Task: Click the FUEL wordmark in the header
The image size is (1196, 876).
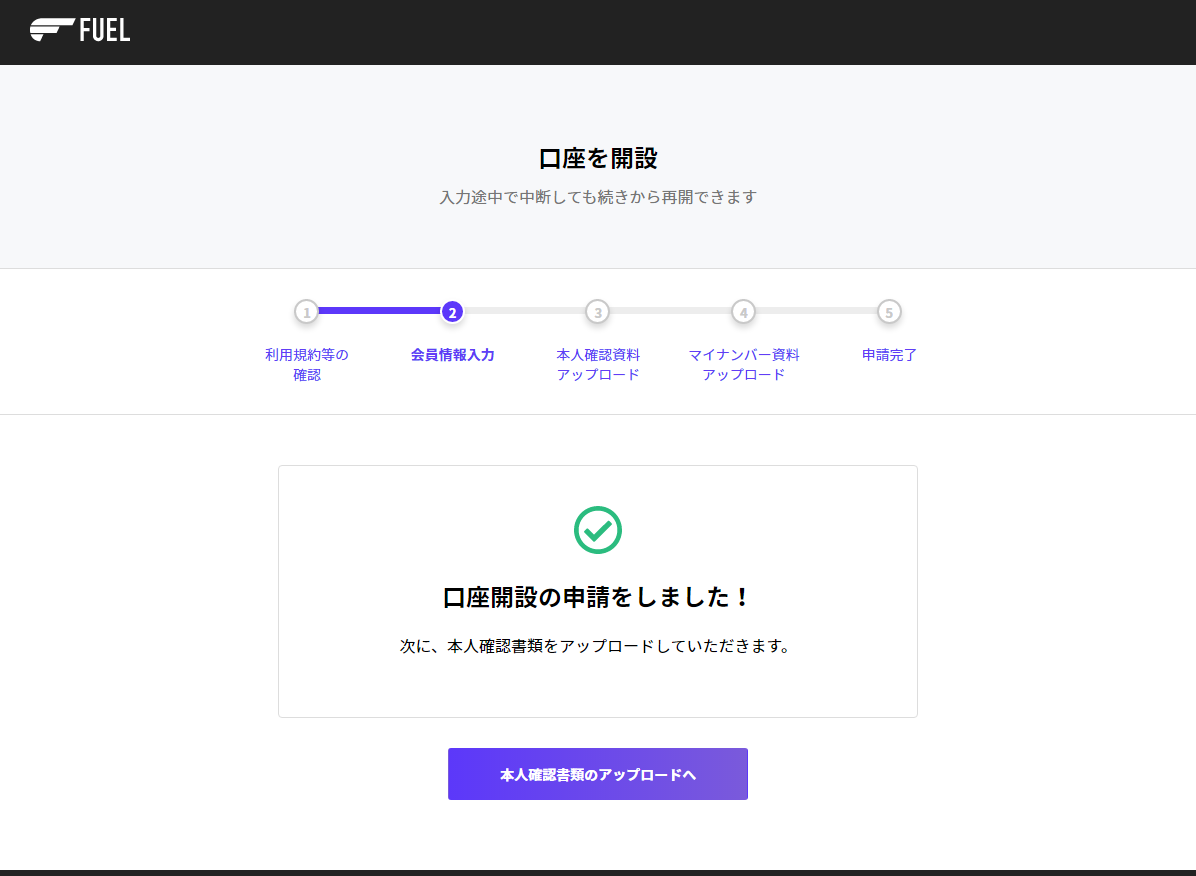Action: (x=105, y=31)
